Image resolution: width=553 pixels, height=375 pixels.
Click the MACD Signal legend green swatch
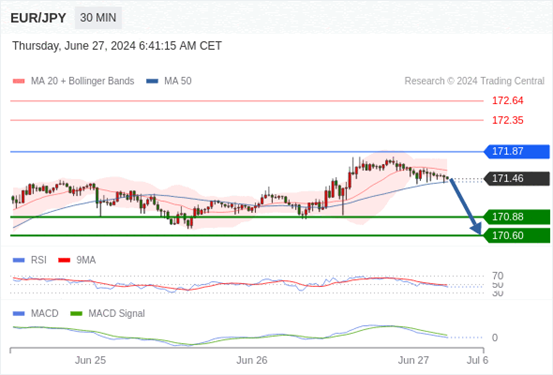tap(76, 314)
